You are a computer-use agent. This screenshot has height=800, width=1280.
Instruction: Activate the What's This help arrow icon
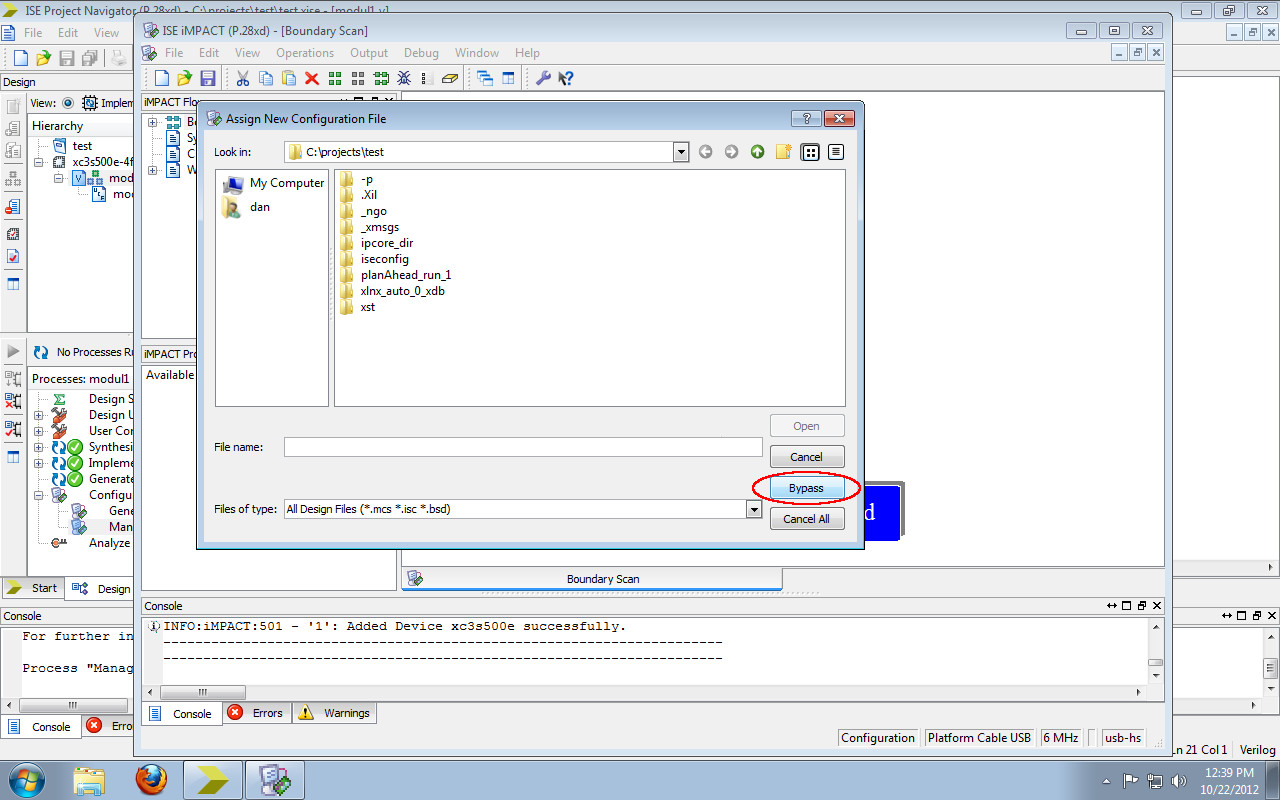tap(566, 78)
